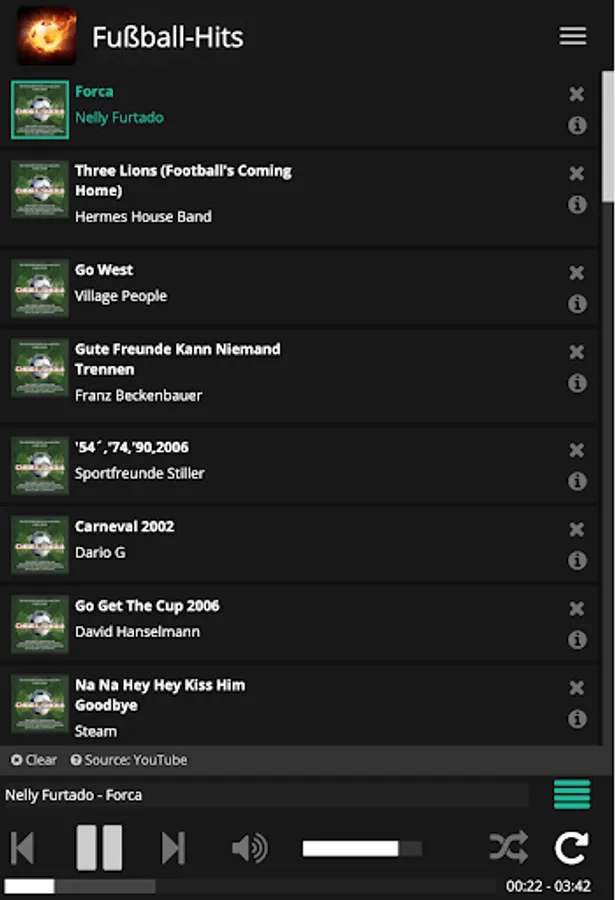Seek within the song progress bar
Image resolution: width=615 pixels, height=900 pixels.
tap(250, 886)
